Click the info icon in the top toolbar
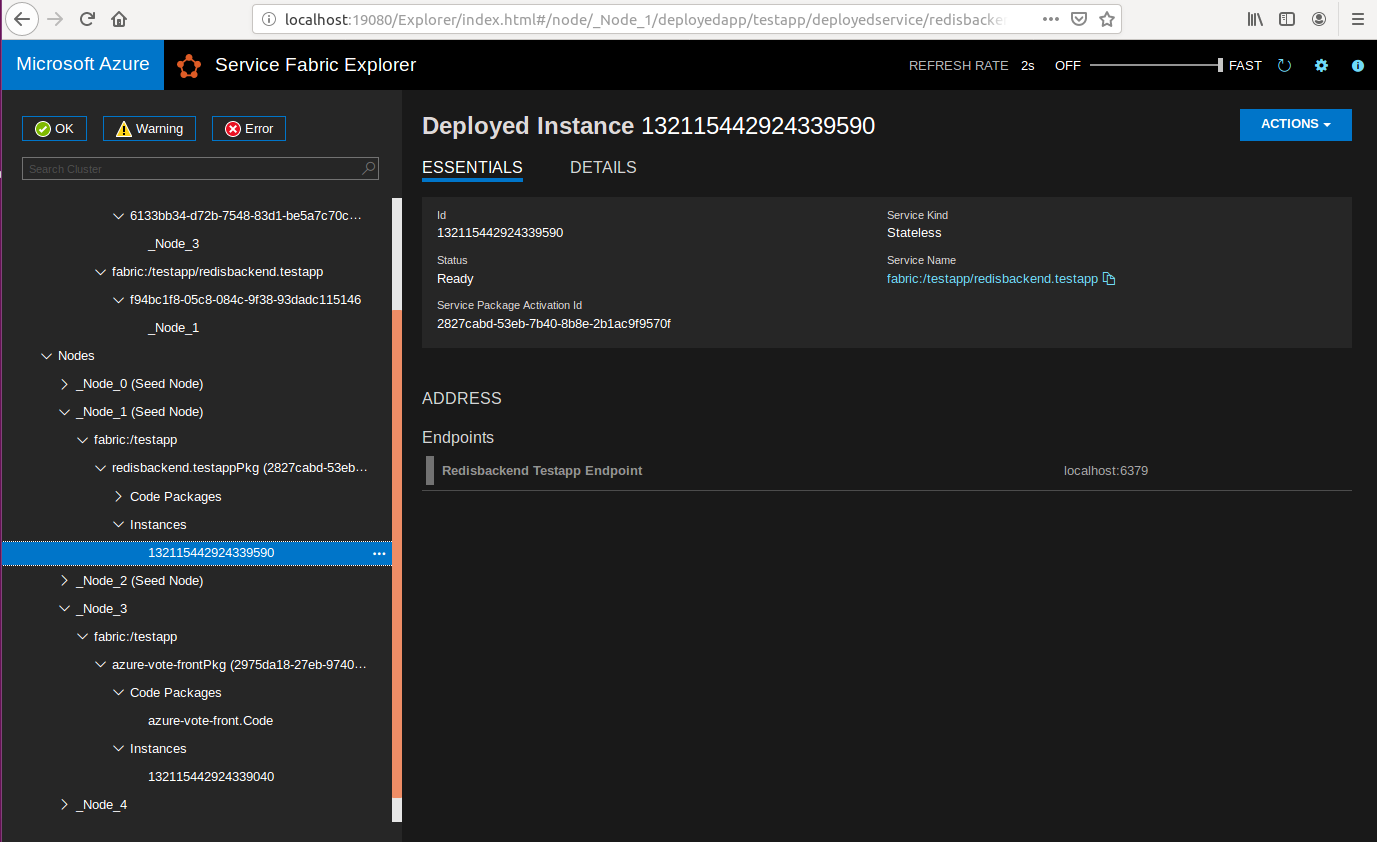 (x=1357, y=65)
